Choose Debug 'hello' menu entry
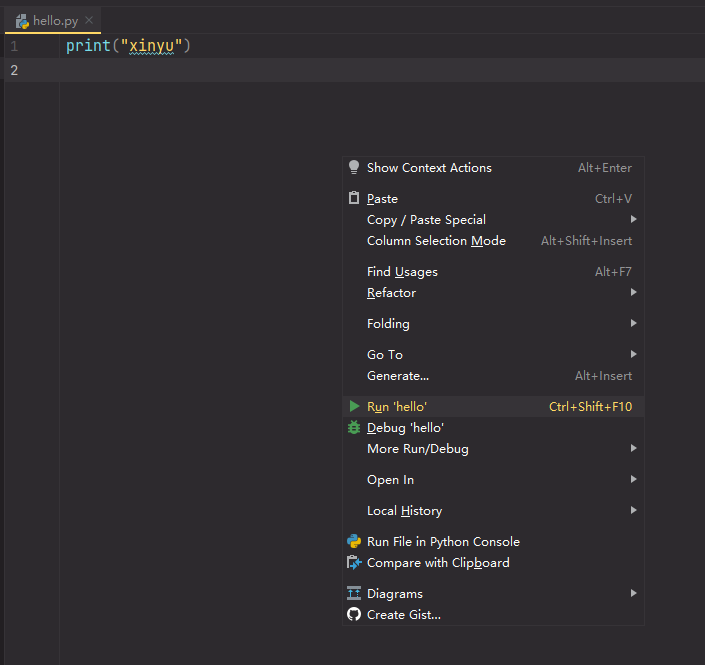 click(494, 428)
